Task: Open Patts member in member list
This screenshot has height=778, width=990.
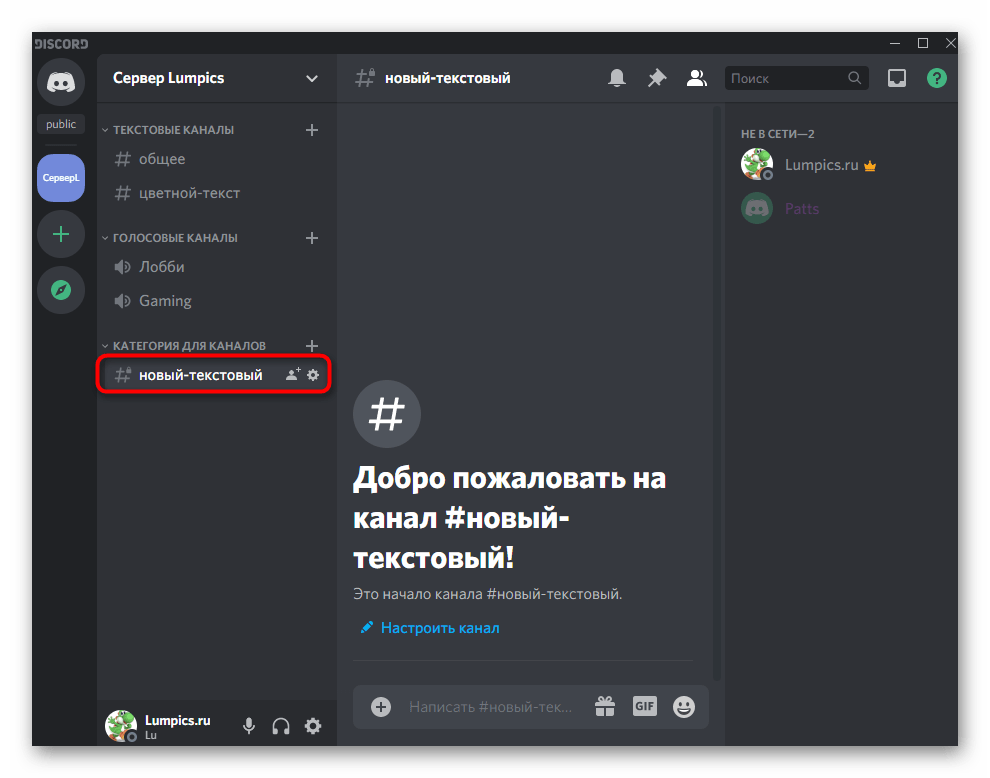Action: click(840, 208)
